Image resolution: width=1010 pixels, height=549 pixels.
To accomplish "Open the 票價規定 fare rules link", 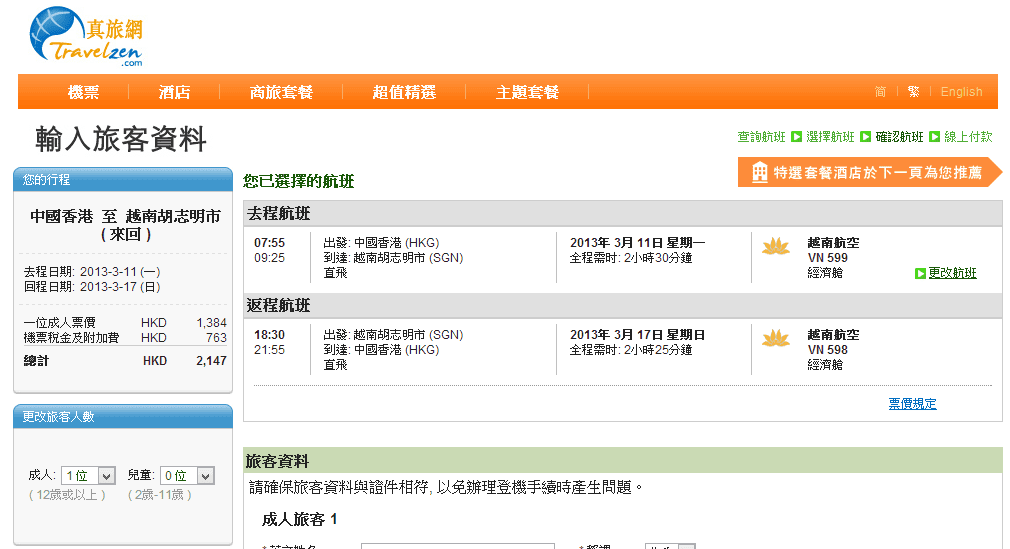I will (x=912, y=404).
